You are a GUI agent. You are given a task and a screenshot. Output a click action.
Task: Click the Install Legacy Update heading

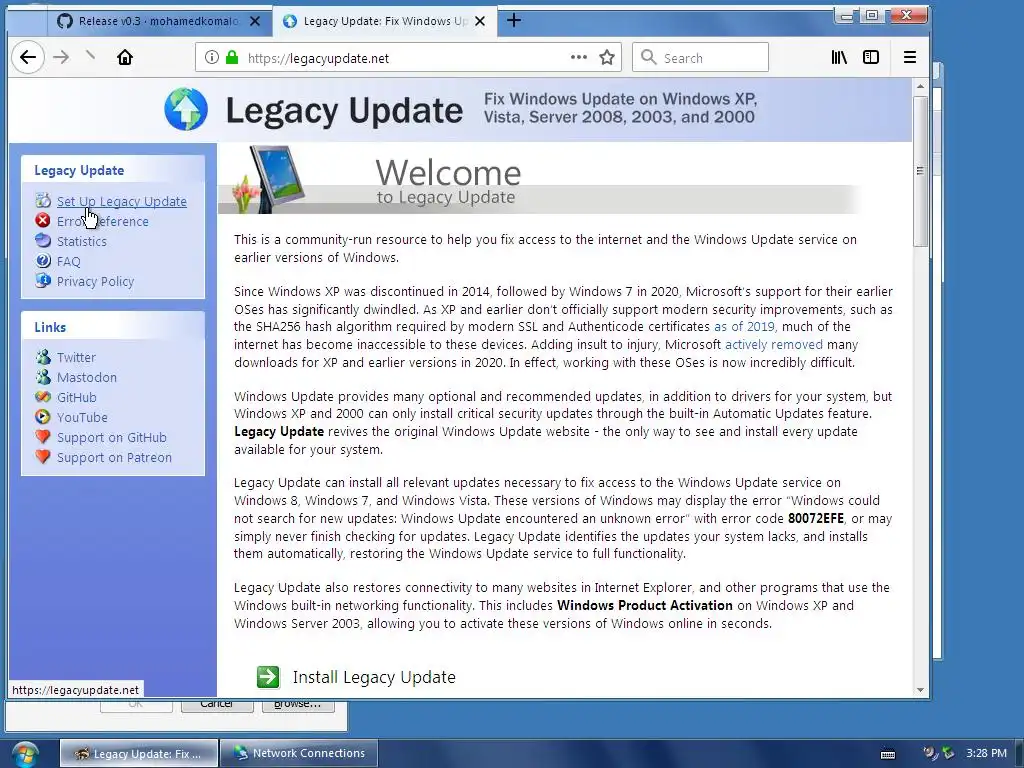[374, 677]
